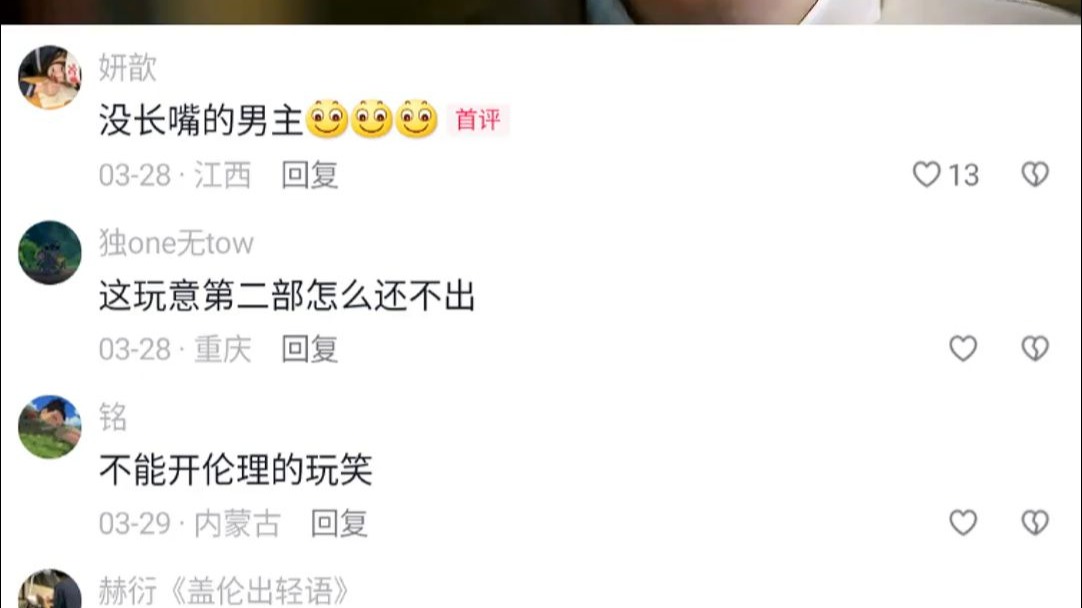Tap the 首评 badge
The width and height of the screenshot is (1082, 608).
(478, 120)
